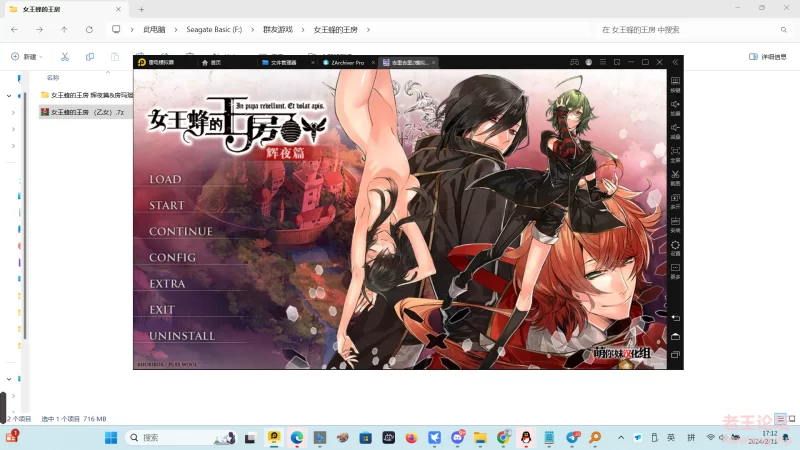The width and height of the screenshot is (800, 450).
Task: Show hidden system tray icons chevron
Action: pos(621,438)
